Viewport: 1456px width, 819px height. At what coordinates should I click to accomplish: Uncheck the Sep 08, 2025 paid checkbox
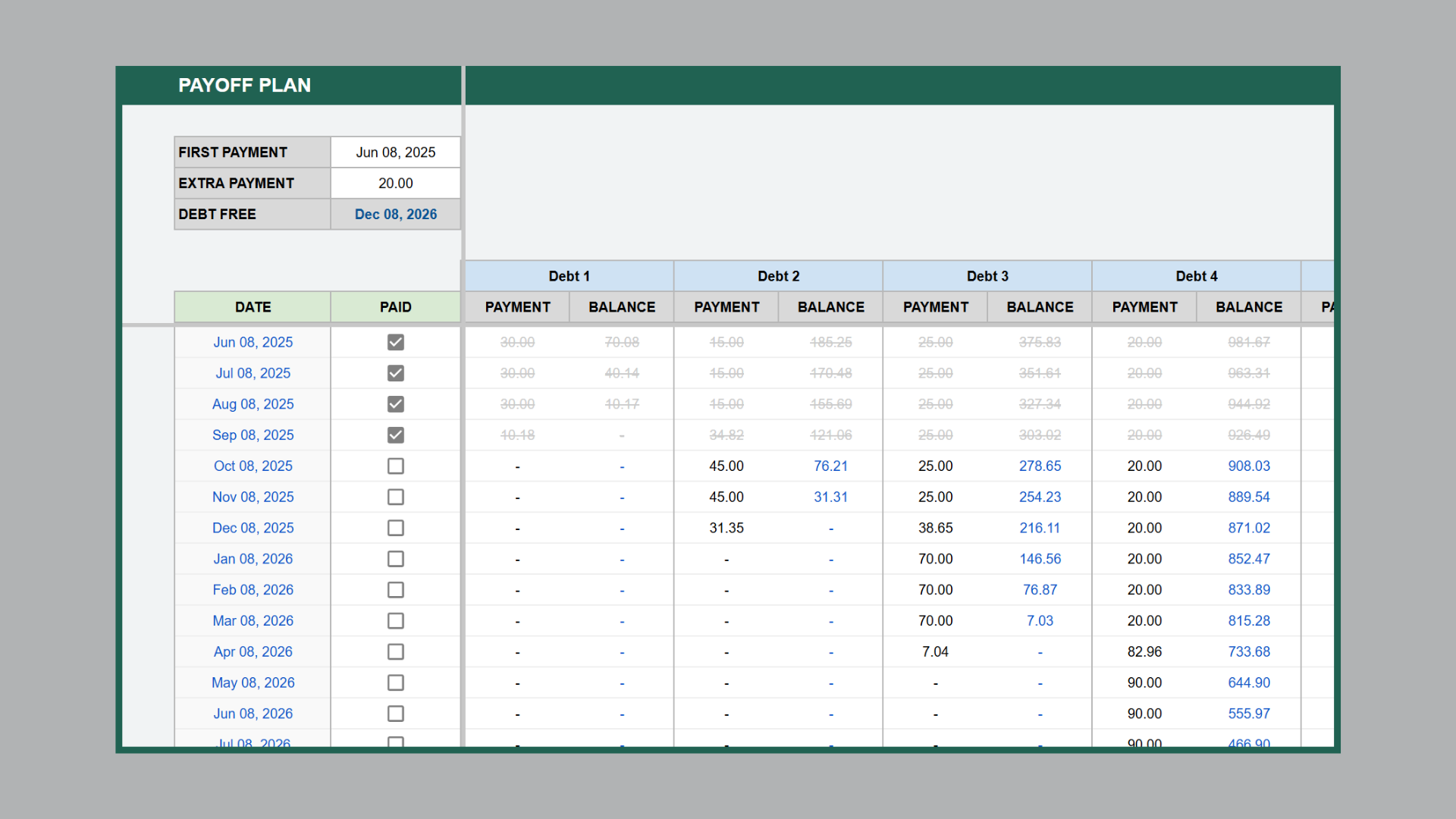coord(395,435)
